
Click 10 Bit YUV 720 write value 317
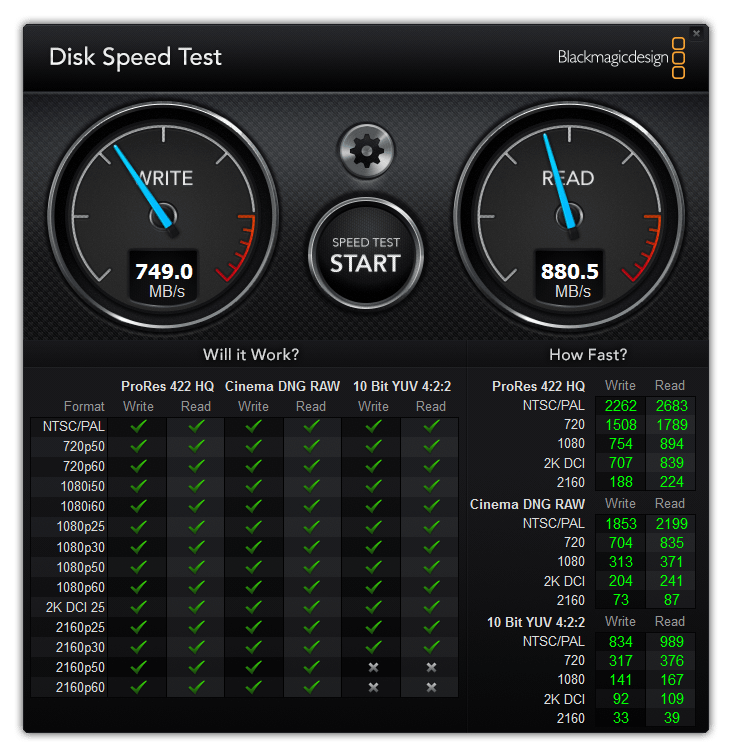pyautogui.click(x=621, y=661)
